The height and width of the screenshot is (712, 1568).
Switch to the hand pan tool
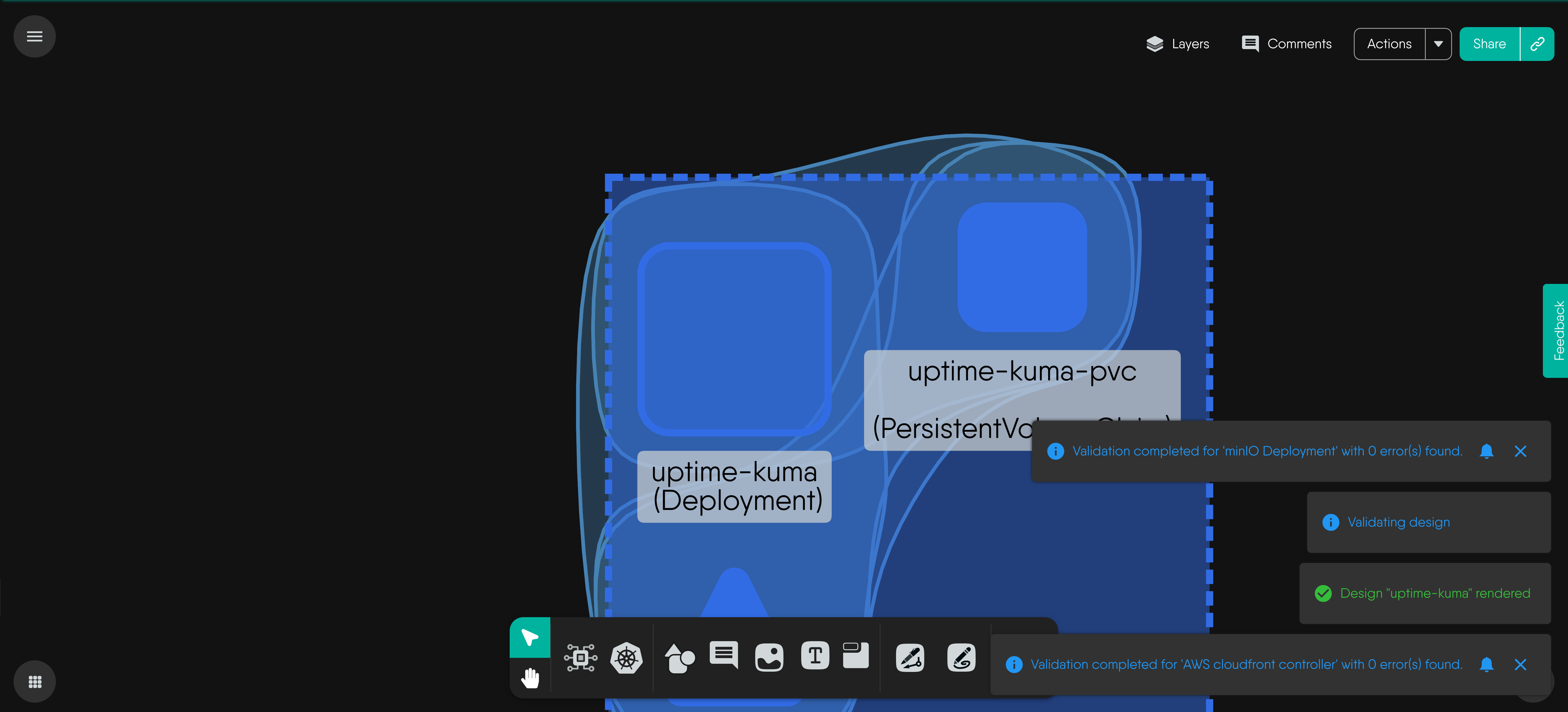point(529,677)
